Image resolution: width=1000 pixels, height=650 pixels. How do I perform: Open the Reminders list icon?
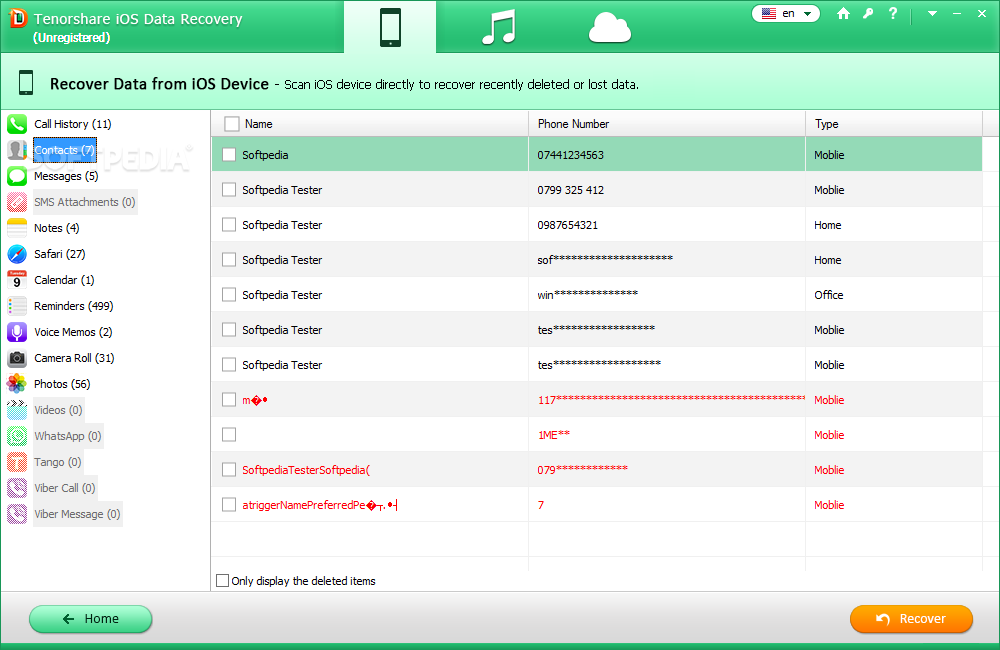[17, 306]
